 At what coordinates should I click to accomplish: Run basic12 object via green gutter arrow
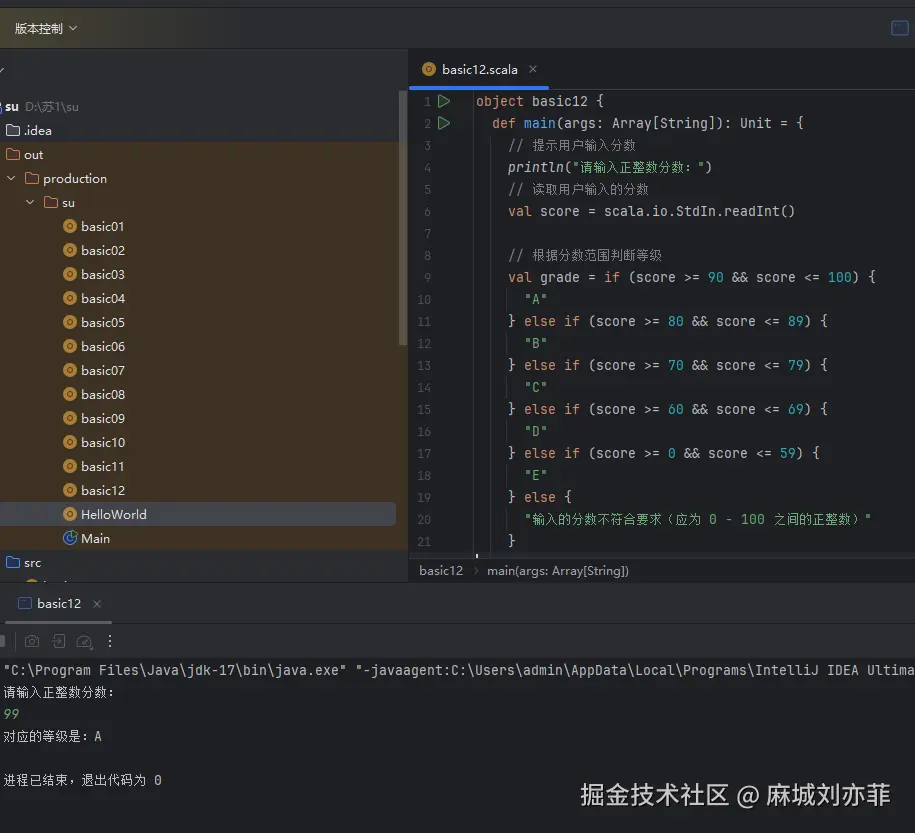coord(444,100)
